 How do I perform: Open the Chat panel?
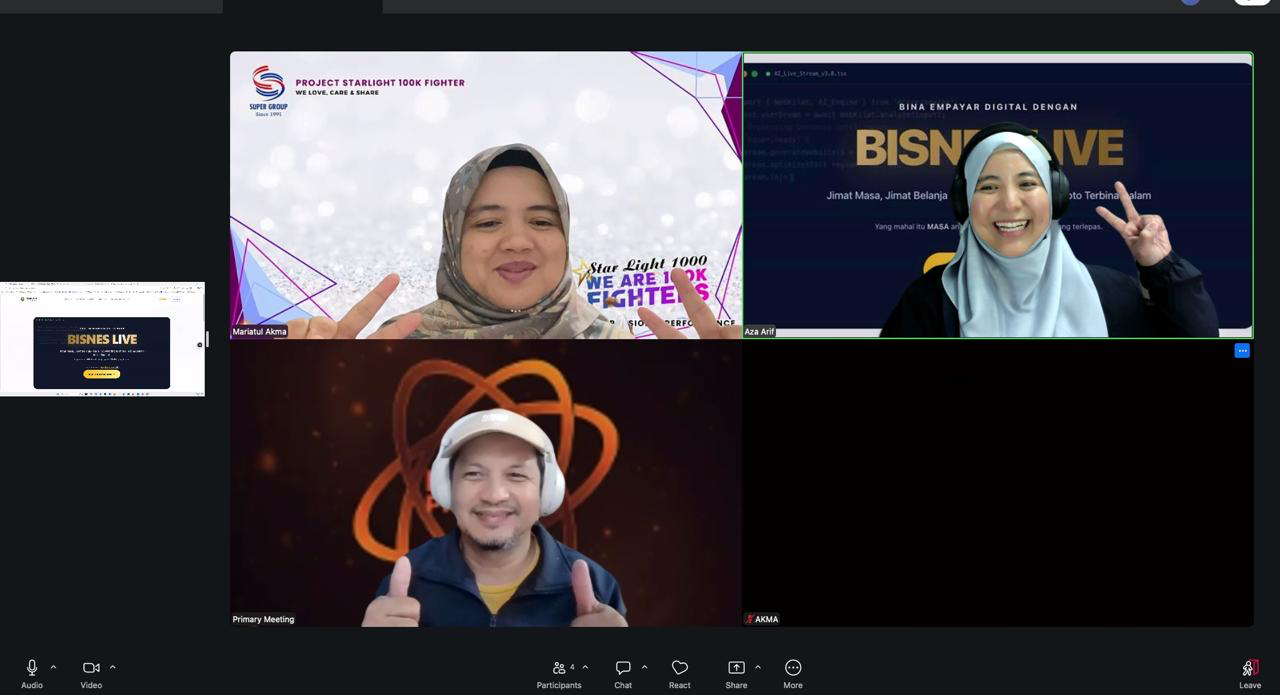pos(623,674)
